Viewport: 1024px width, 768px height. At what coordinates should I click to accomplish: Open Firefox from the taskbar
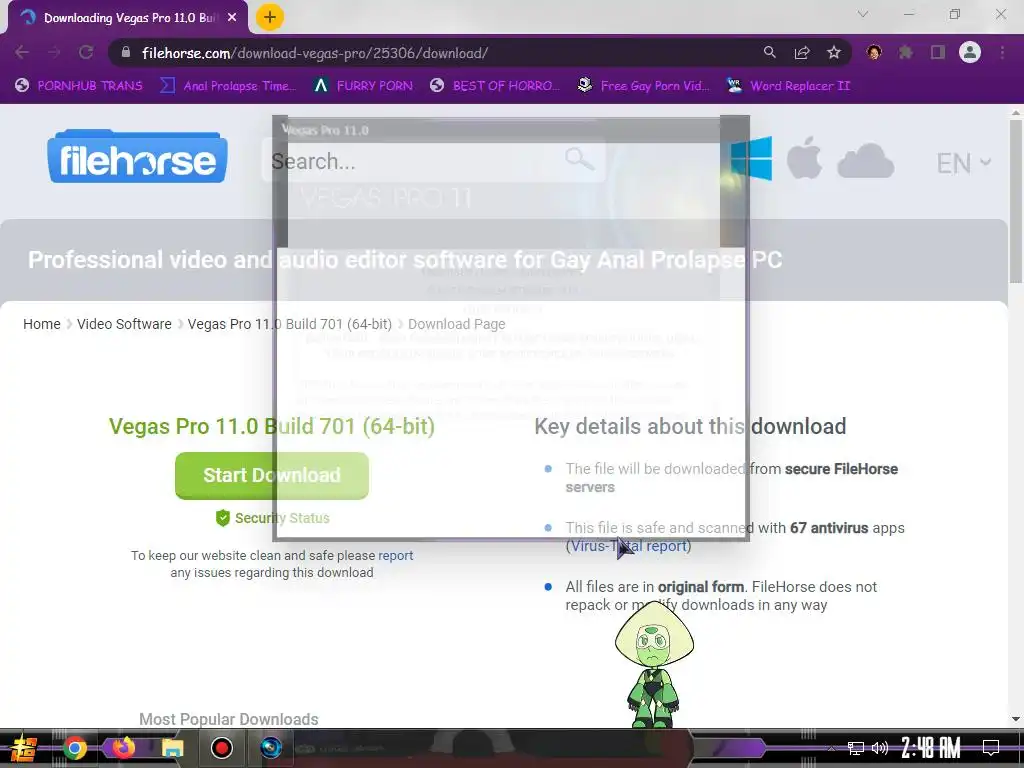(123, 748)
